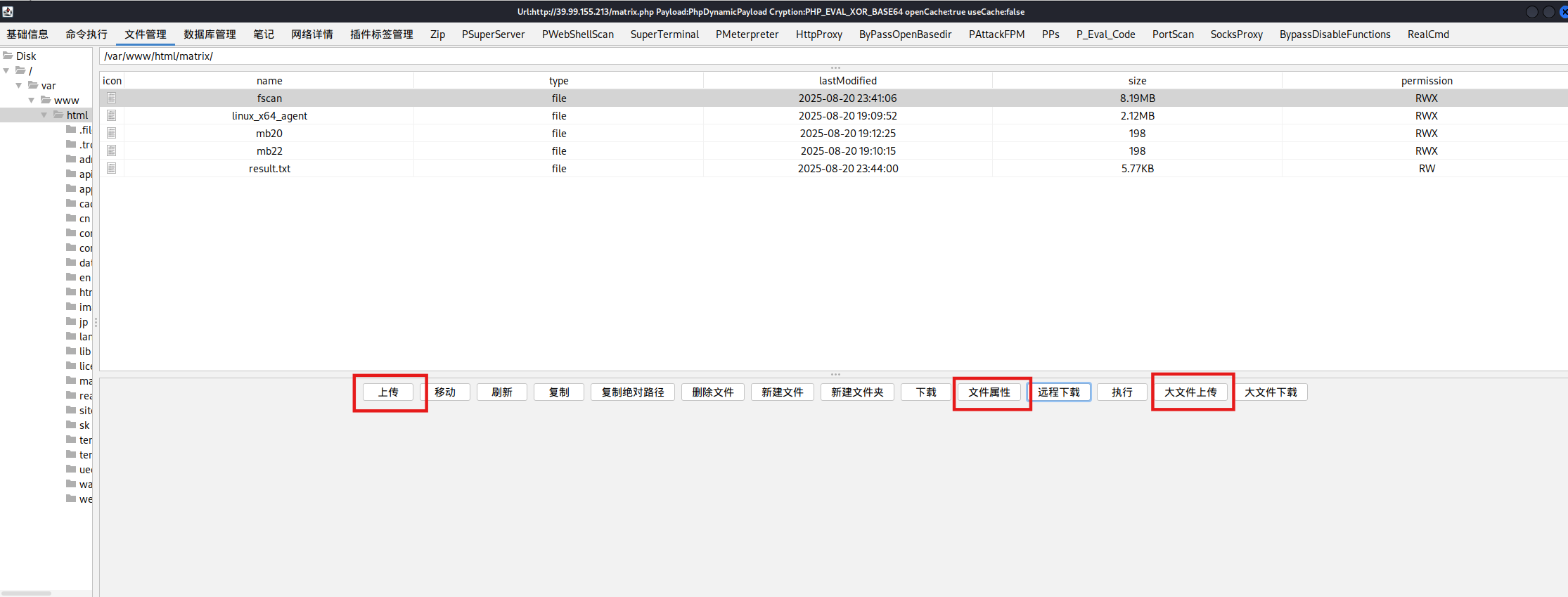This screenshot has height=597, width=1568.
Task: Click the folder icon beside jp
Action: 71,321
